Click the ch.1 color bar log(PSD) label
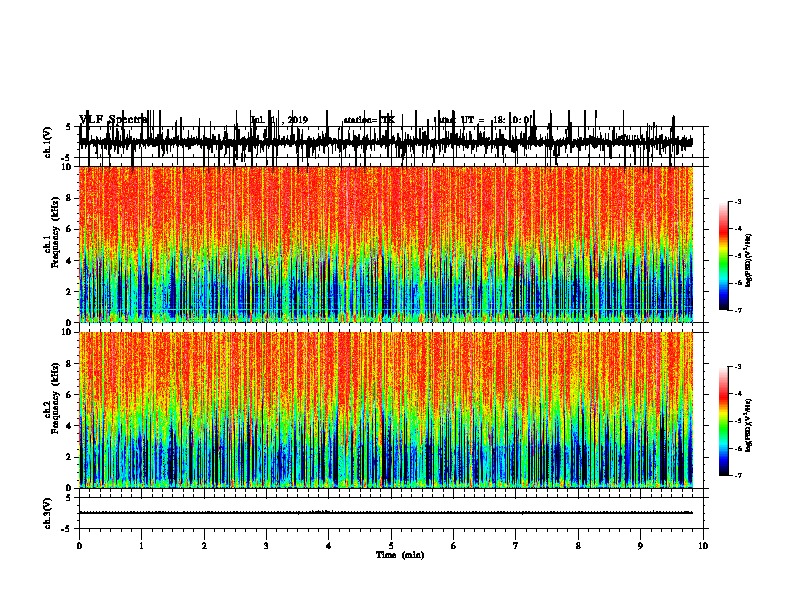The image size is (792, 612). tap(749, 260)
